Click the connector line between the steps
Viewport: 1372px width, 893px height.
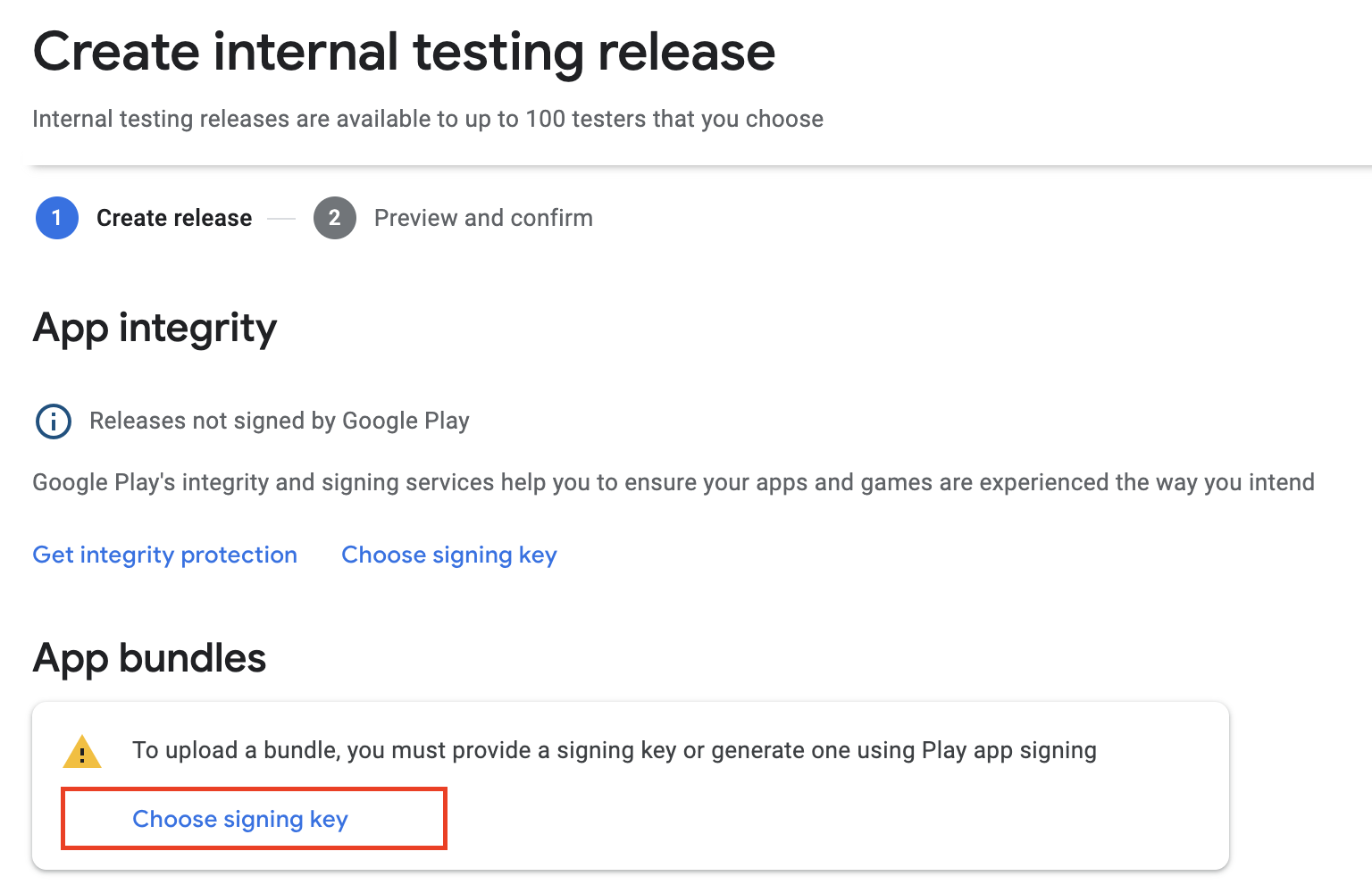(x=281, y=219)
